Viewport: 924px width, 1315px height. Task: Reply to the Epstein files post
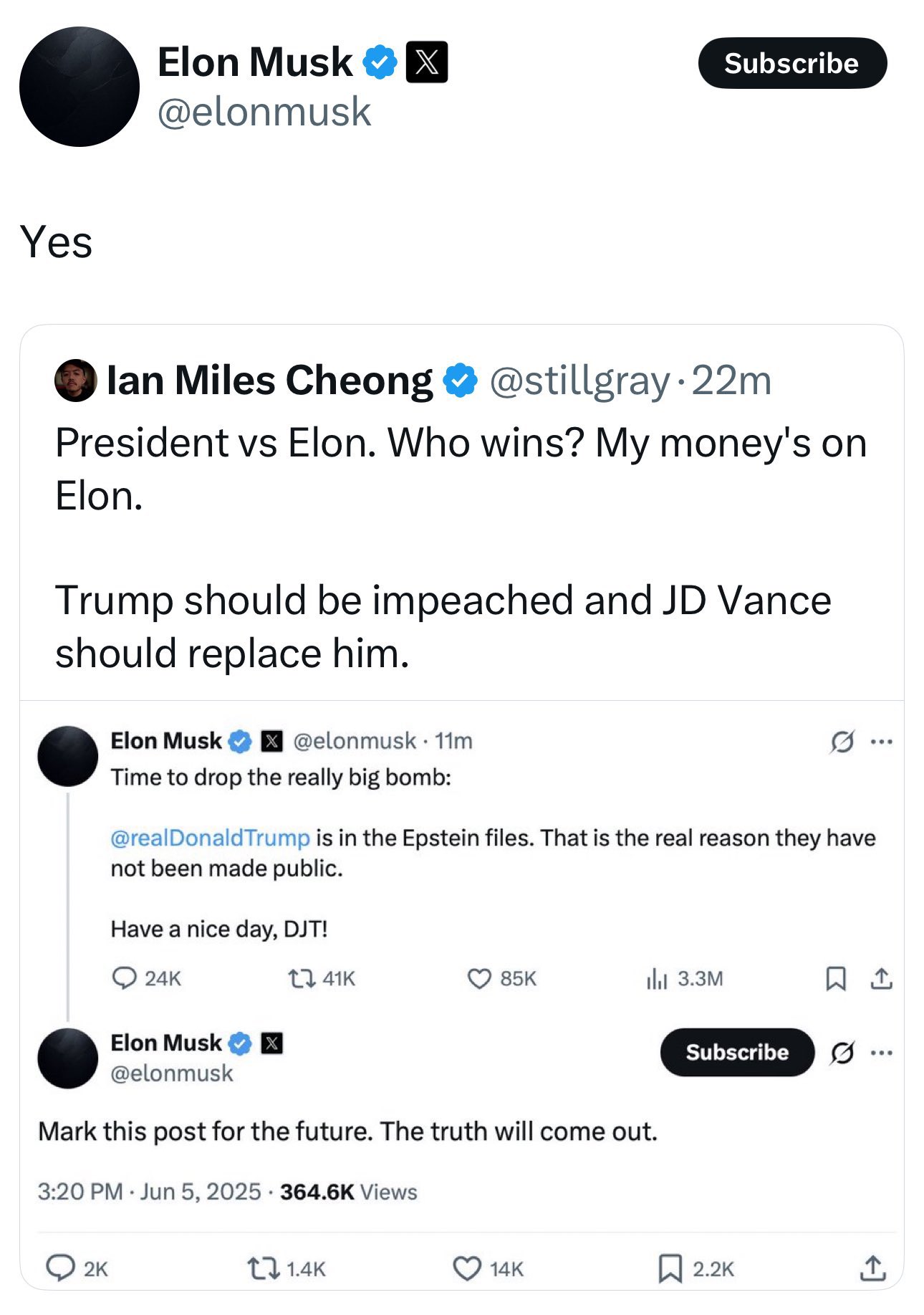(x=125, y=978)
